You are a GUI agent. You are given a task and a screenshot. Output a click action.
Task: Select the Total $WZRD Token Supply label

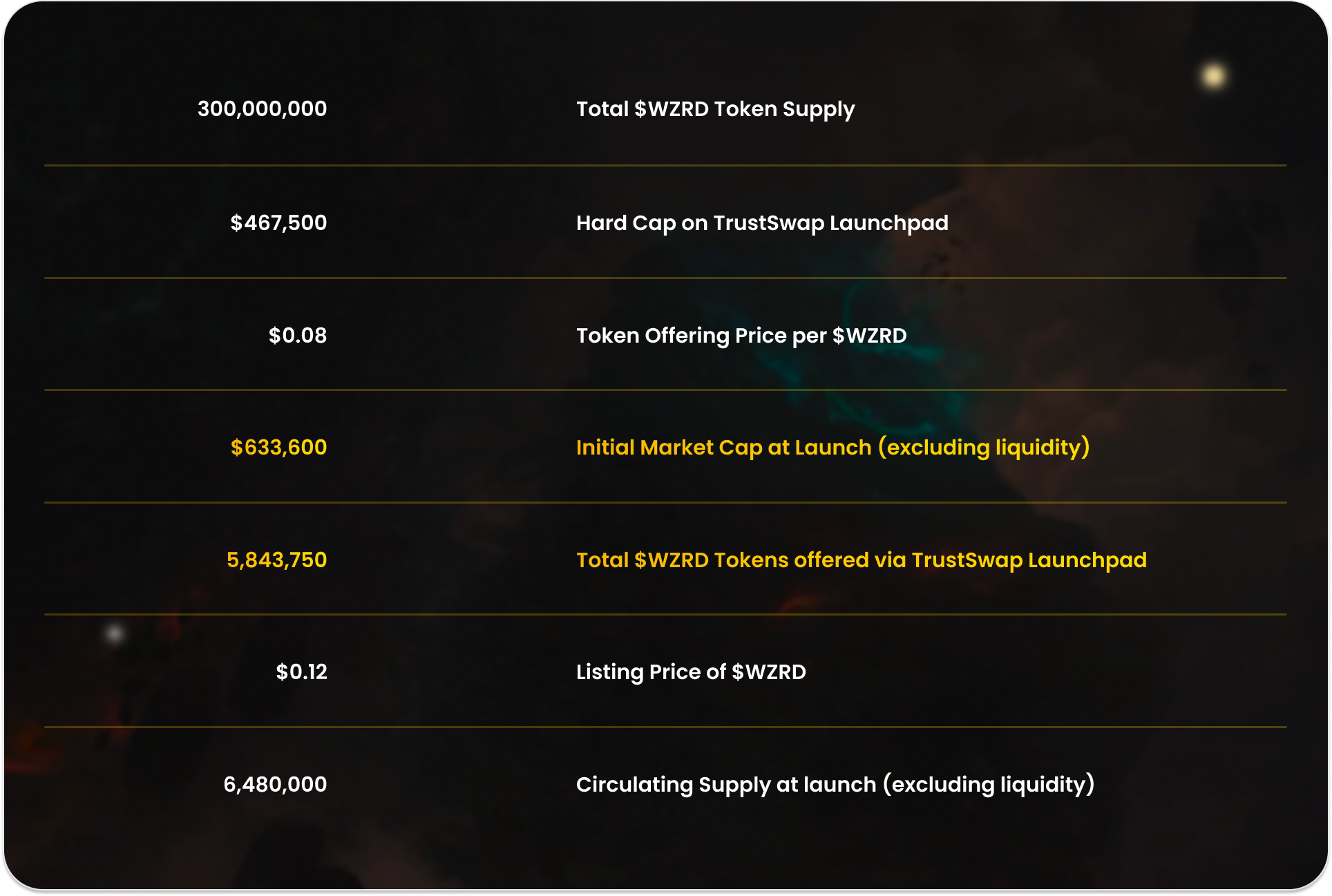tap(716, 109)
